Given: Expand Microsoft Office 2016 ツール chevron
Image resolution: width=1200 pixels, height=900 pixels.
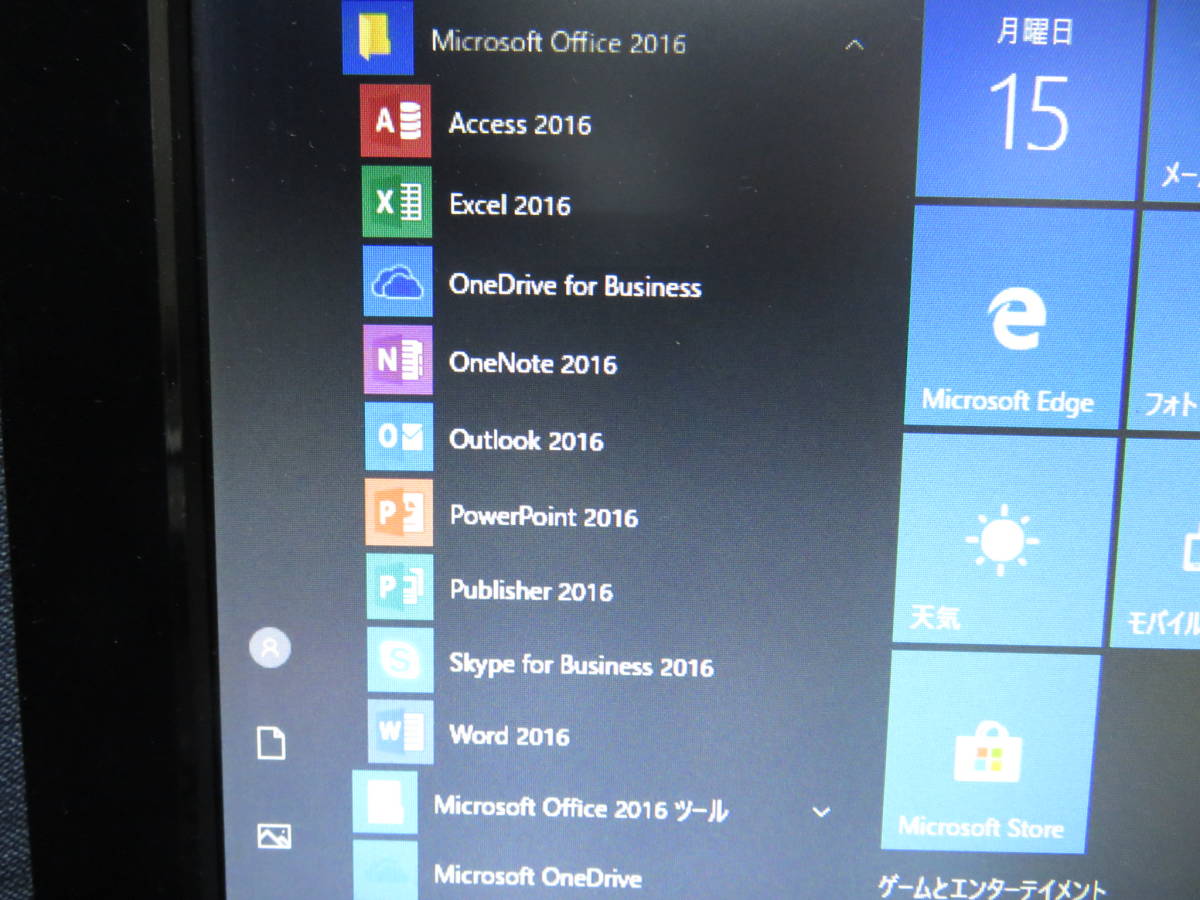Looking at the screenshot, I should click(822, 811).
